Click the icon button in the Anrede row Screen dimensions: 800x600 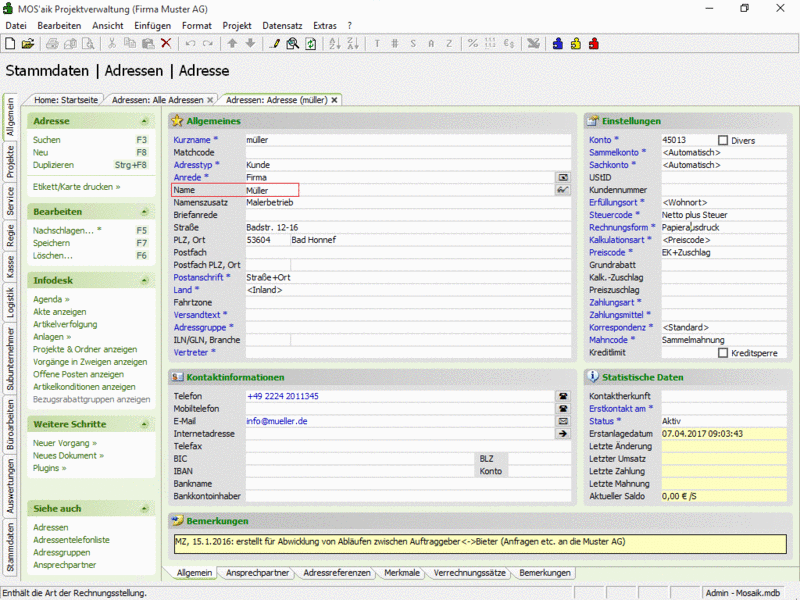563,178
